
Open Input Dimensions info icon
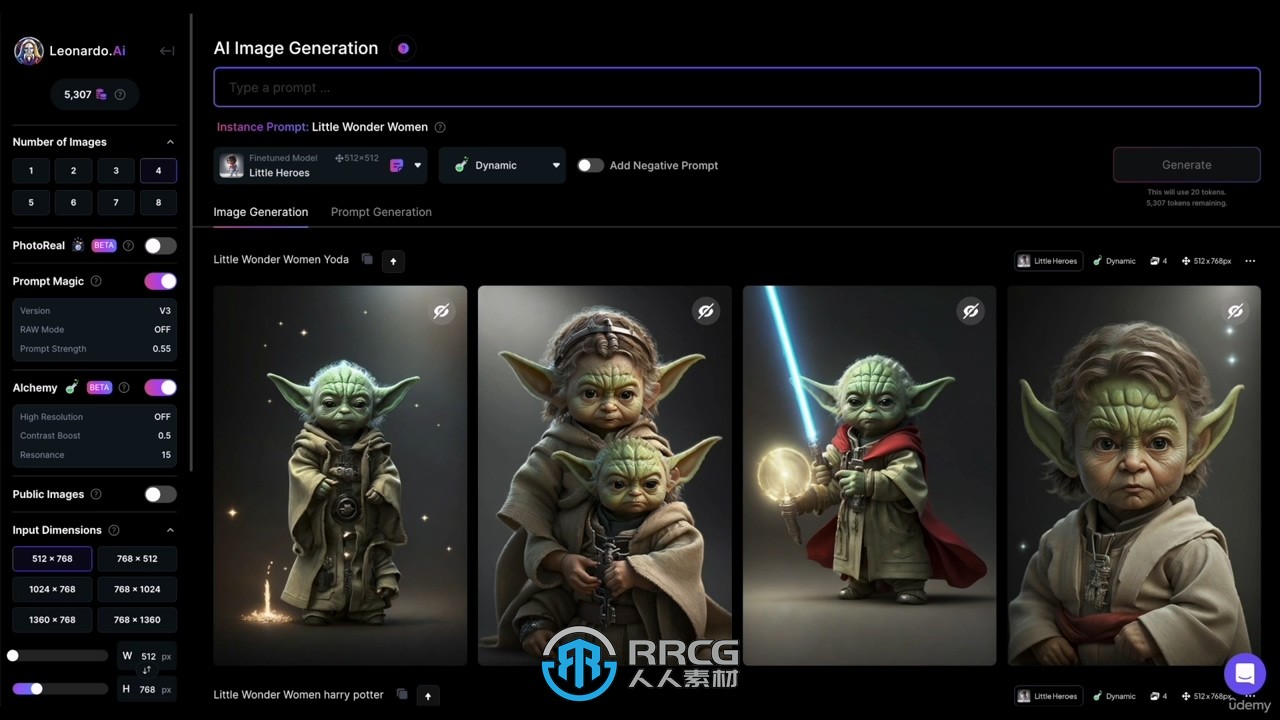pos(114,530)
